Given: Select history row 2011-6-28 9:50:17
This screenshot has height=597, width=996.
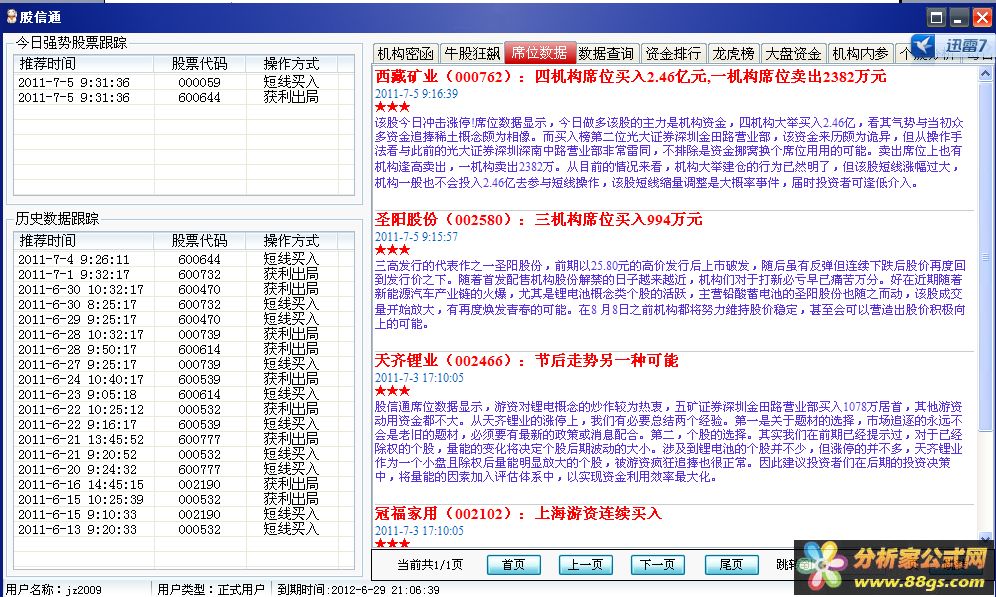Looking at the screenshot, I should 184,350.
